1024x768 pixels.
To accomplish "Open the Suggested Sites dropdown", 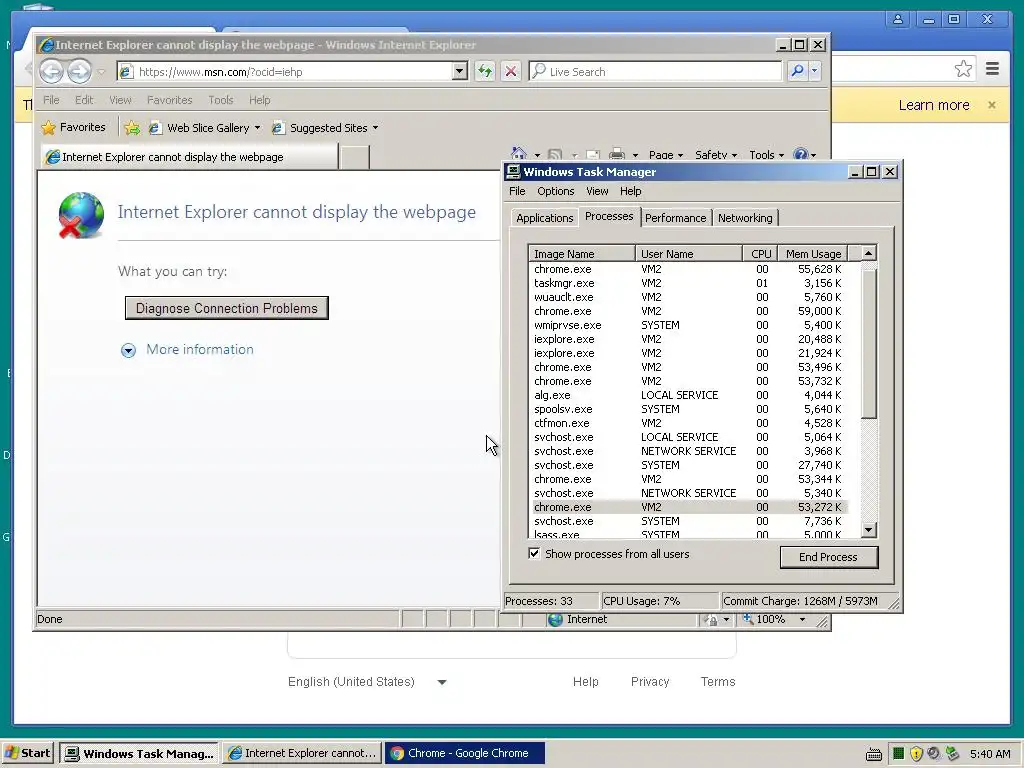I will (376, 128).
